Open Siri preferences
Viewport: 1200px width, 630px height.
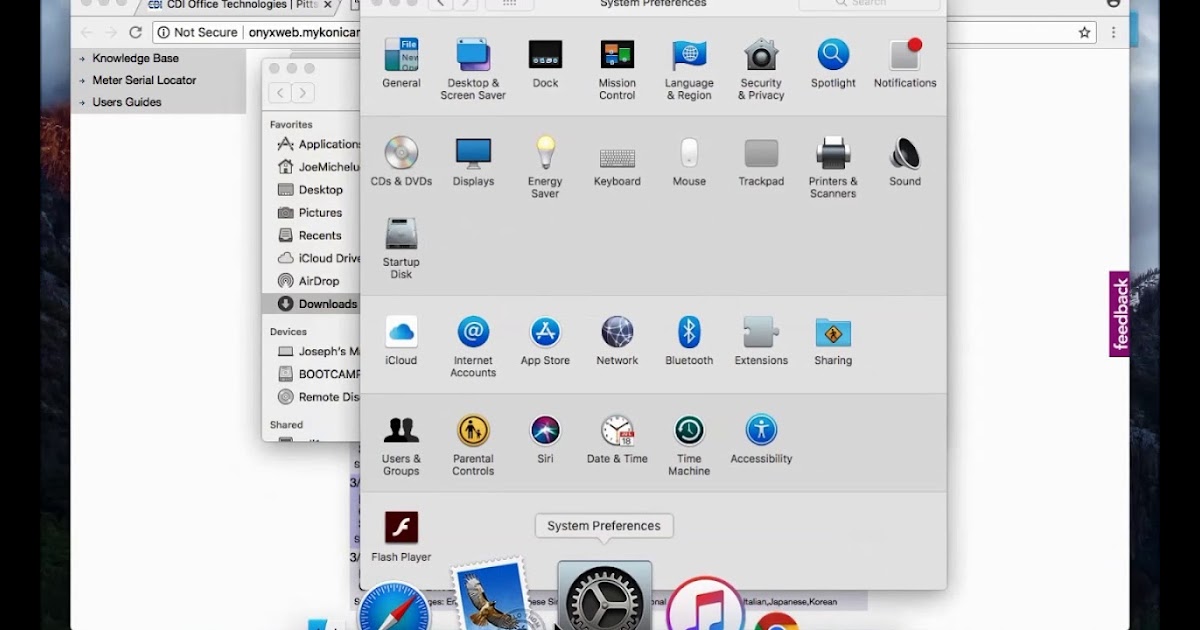pos(545,439)
